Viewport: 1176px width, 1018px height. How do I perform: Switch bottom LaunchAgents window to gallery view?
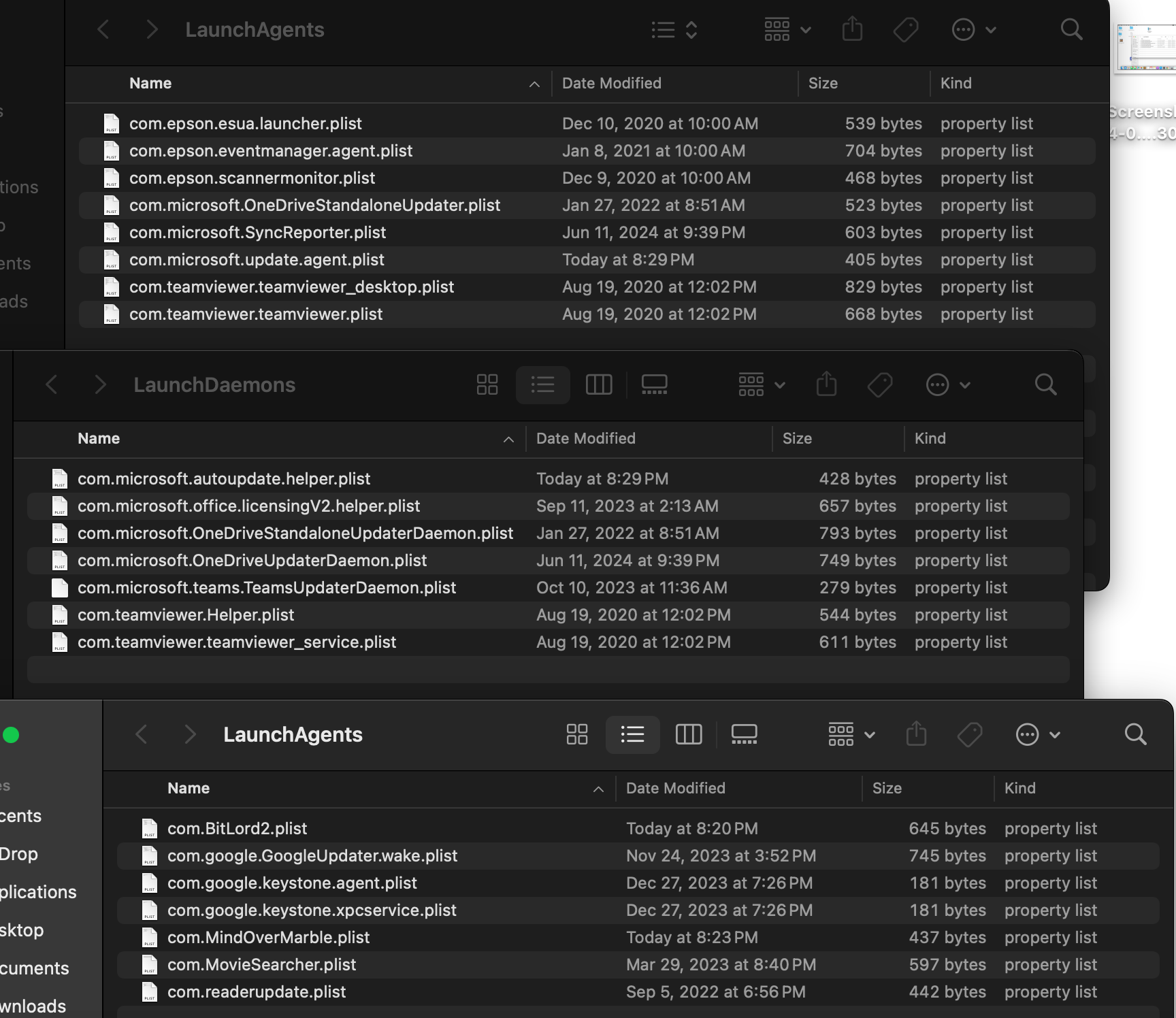click(x=744, y=734)
